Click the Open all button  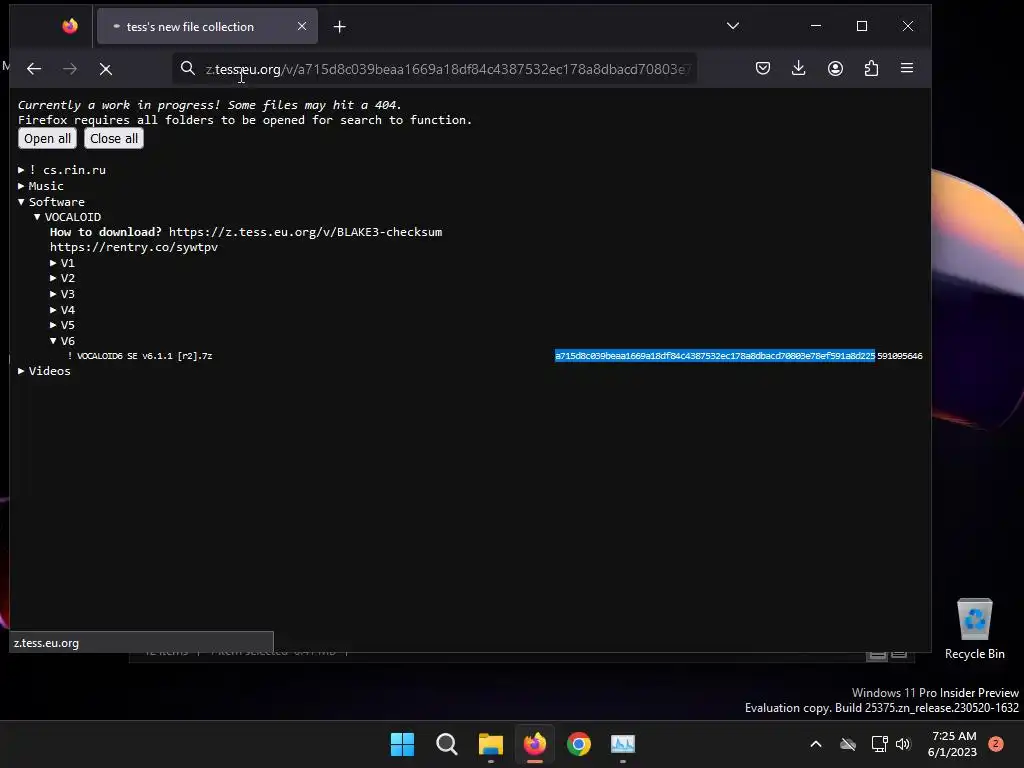(x=48, y=138)
